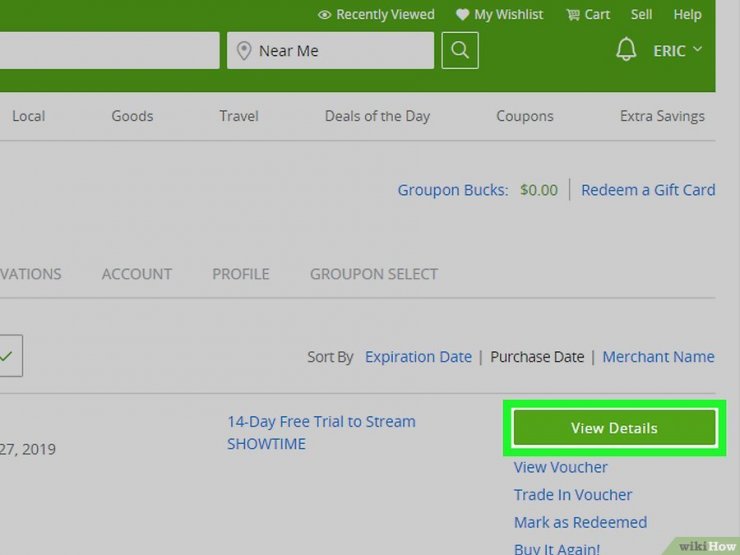This screenshot has width=740, height=555.
Task: Click the $0.00 Groupon Bucks balance
Action: point(538,190)
